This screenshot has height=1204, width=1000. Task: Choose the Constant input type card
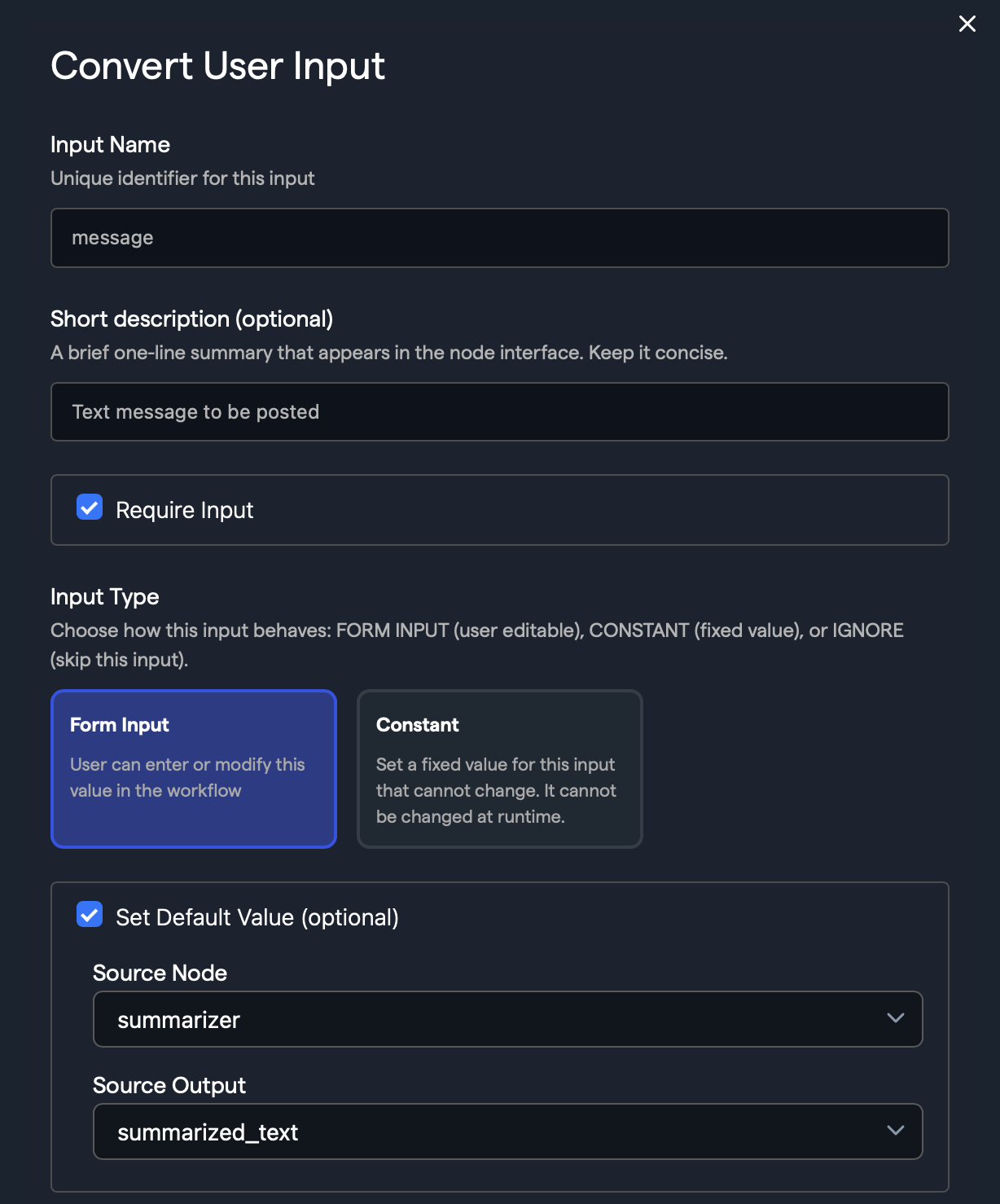coord(500,769)
